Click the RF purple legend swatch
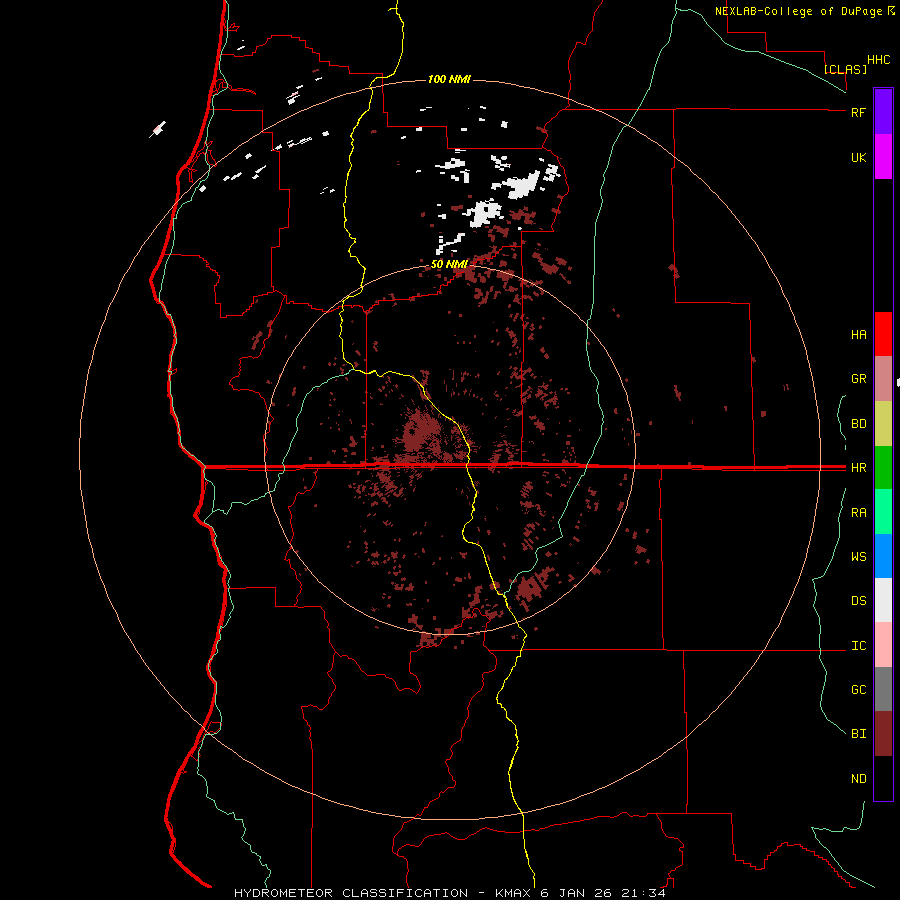 [x=883, y=112]
